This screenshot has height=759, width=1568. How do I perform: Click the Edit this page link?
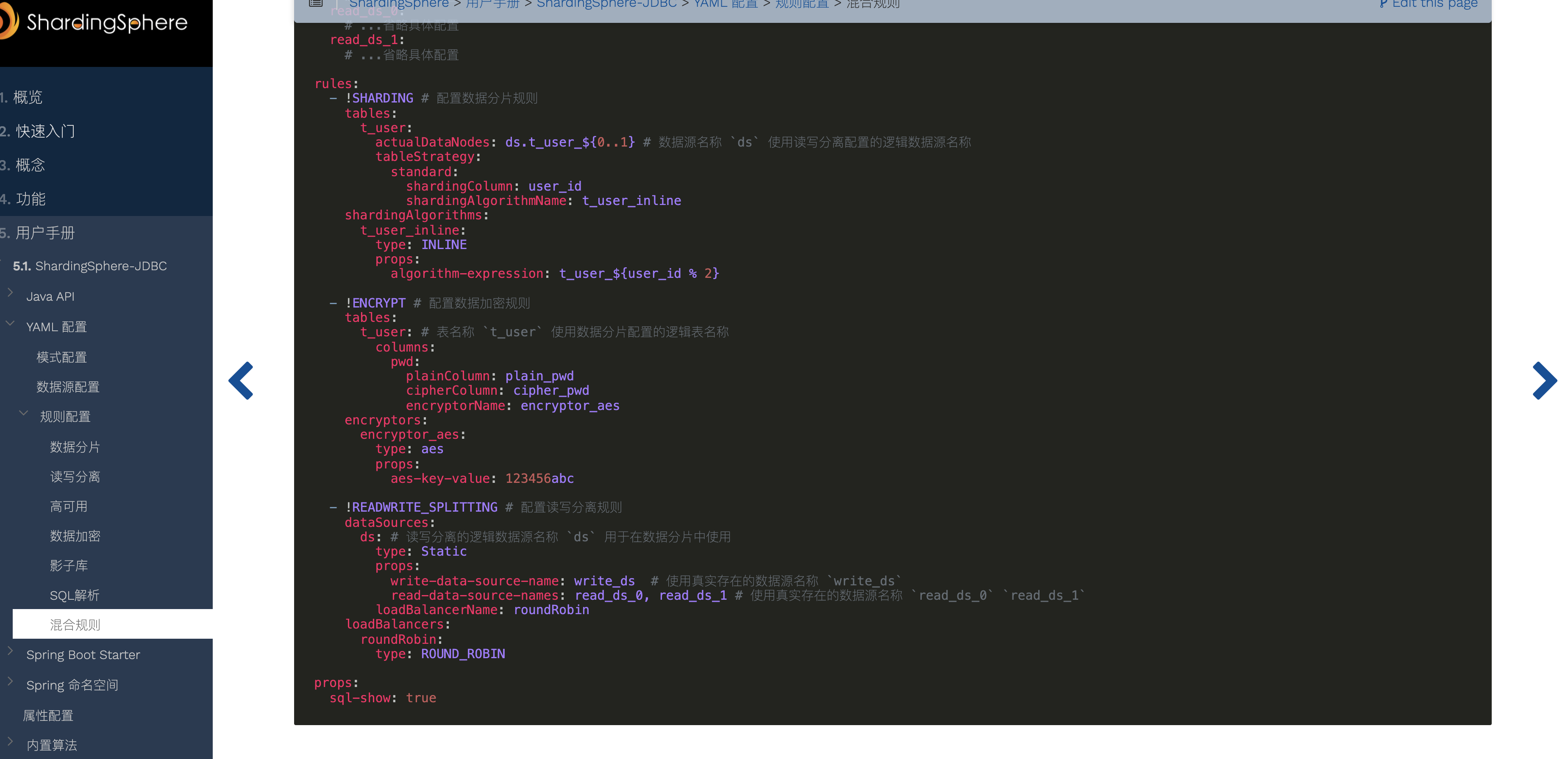(1428, 4)
